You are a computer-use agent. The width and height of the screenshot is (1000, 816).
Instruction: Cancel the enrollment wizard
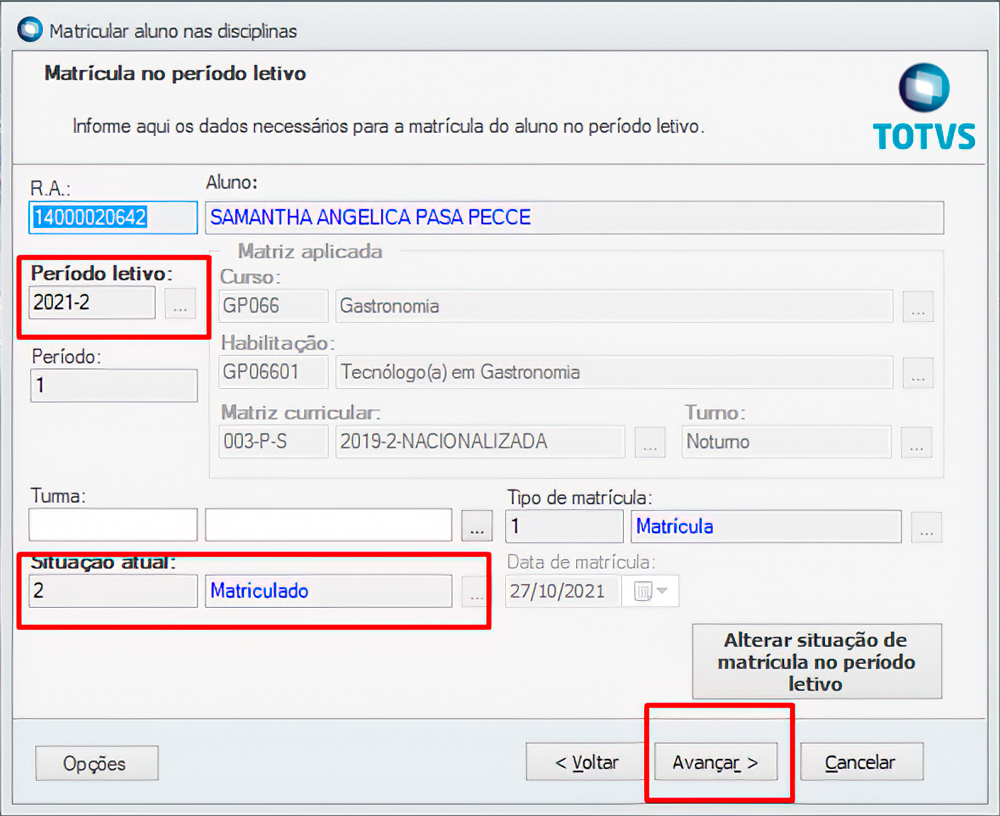pyautogui.click(x=861, y=762)
